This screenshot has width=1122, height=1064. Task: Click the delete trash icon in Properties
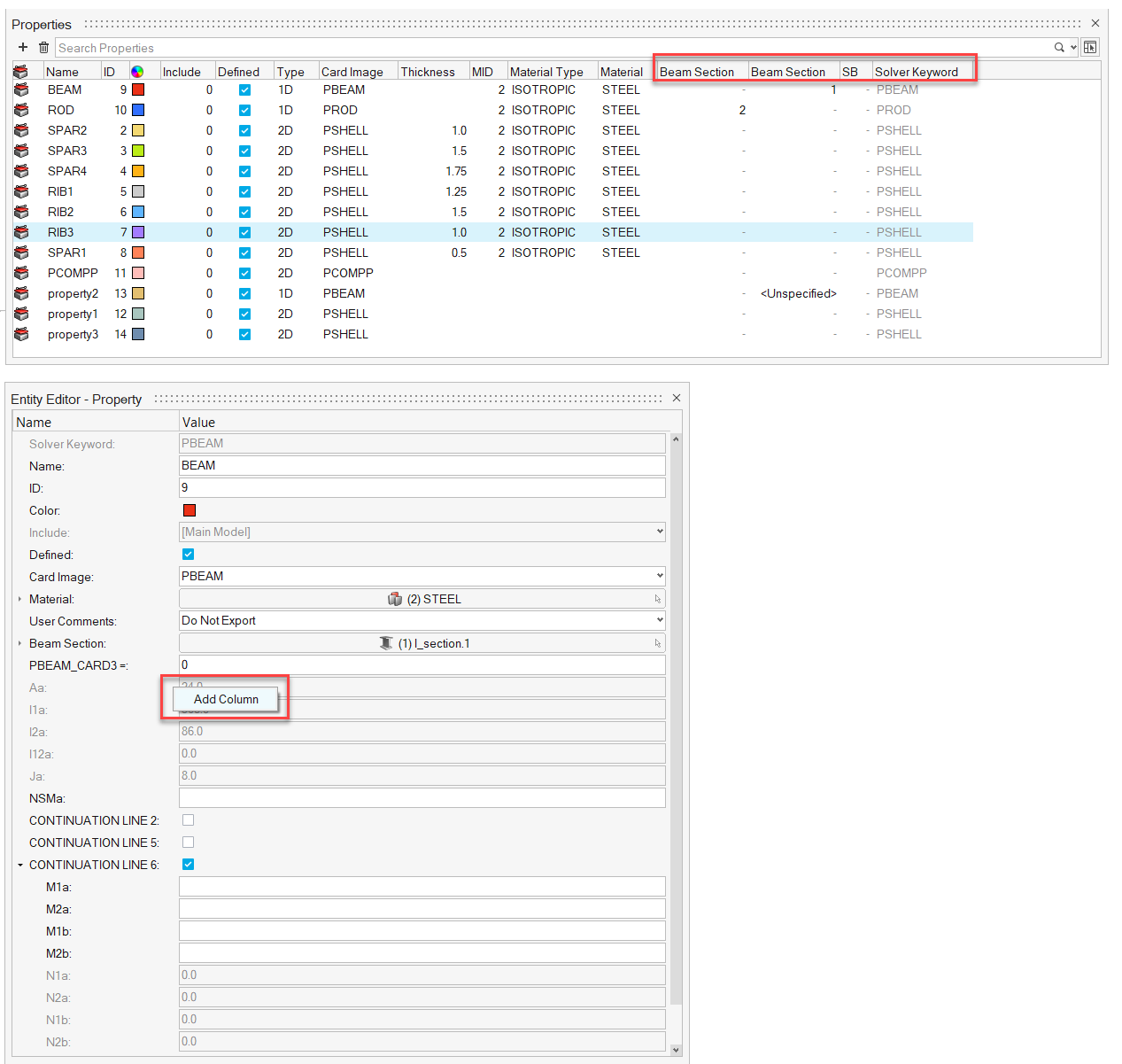click(x=43, y=47)
